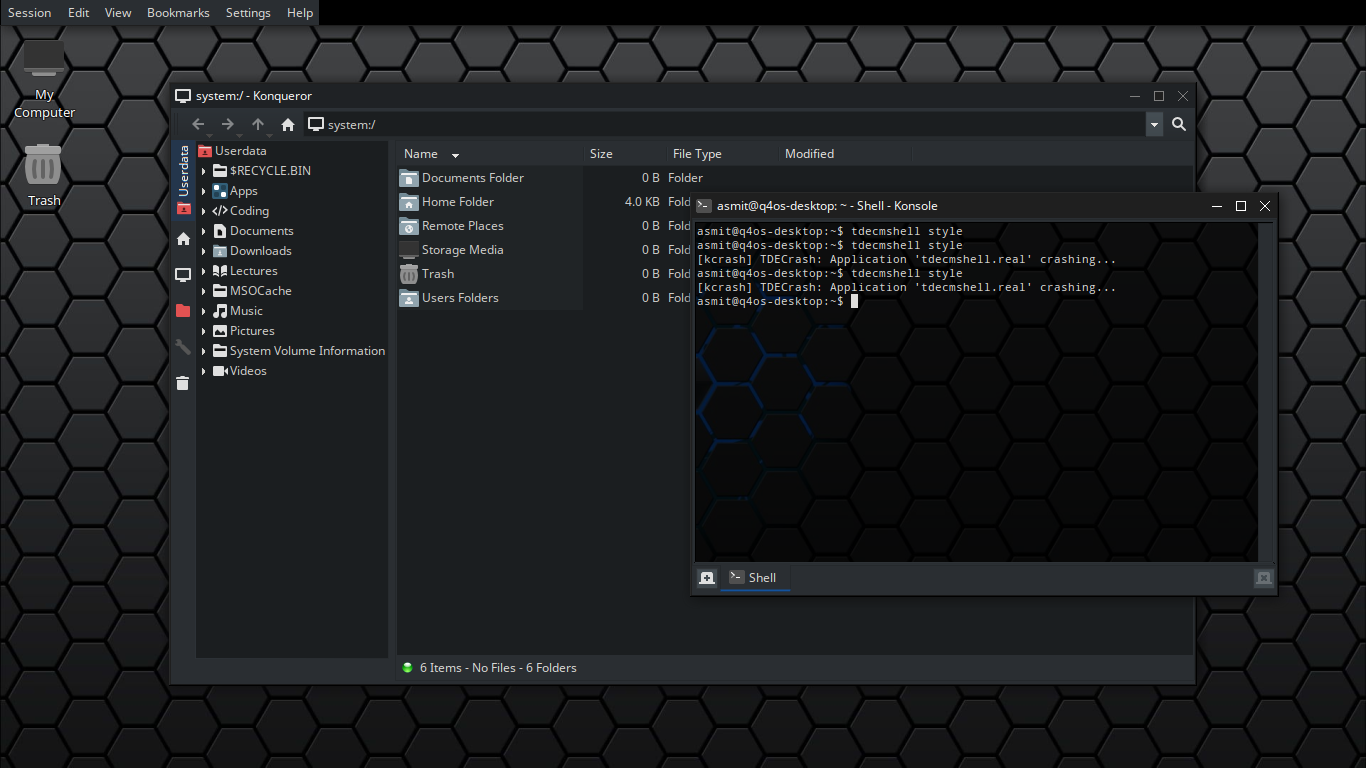Screen dimensions: 1366x768
Task: Click the magnifier search icon beside location bar
Action: coord(1179,124)
